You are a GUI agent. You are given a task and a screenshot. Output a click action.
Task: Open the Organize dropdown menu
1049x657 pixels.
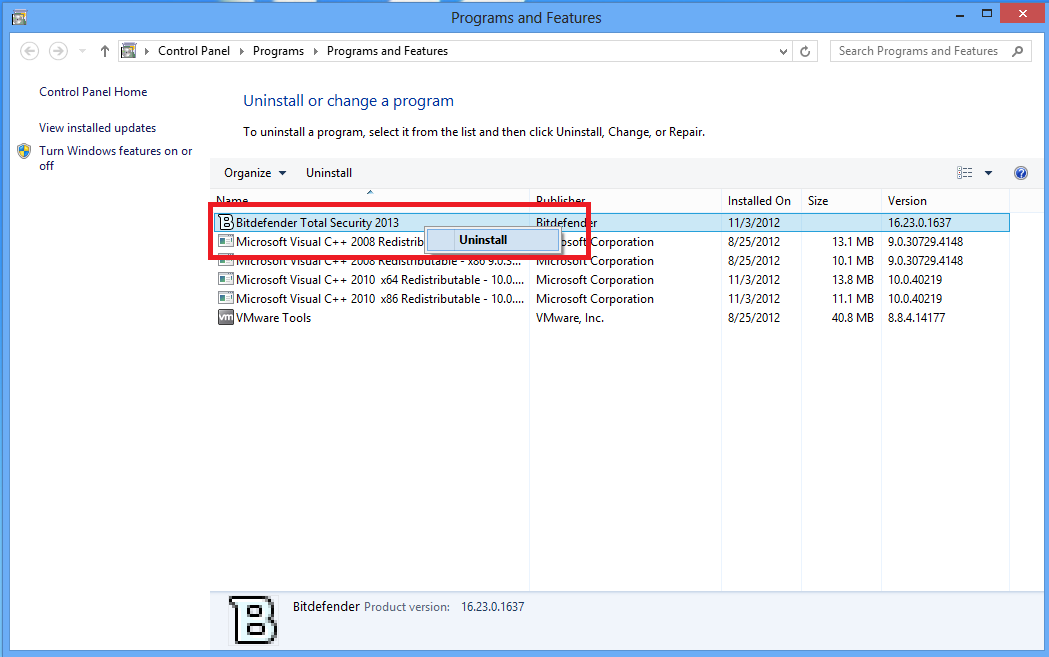coord(255,173)
